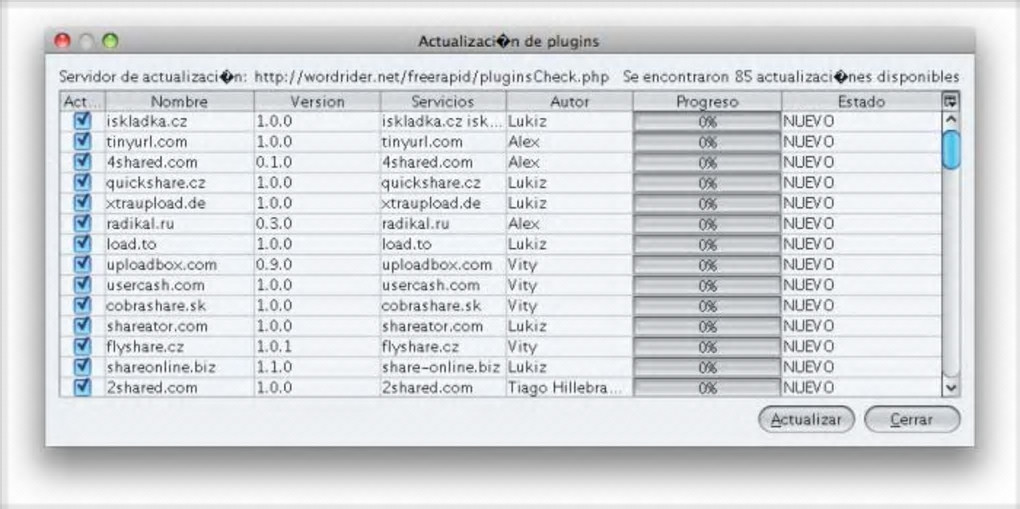
Task: Select the shareator.com name cell
Action: point(180,326)
